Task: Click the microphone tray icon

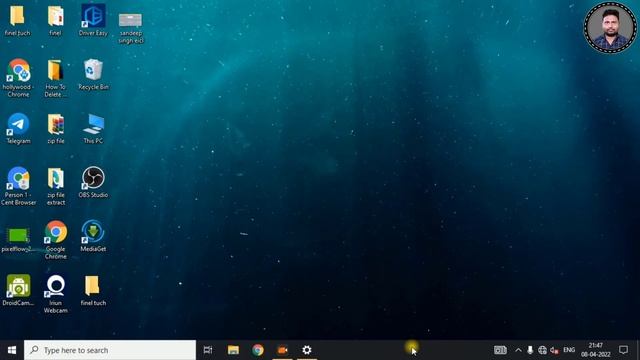Action: tap(530, 350)
